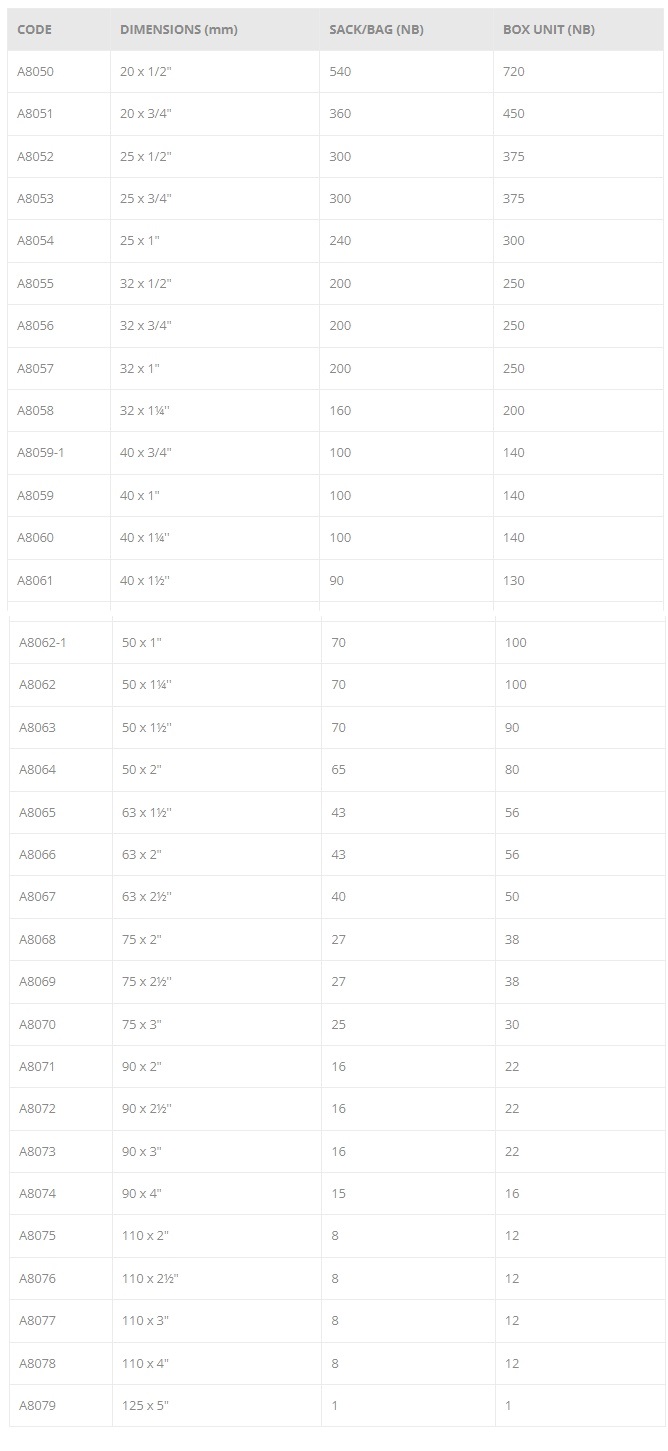Screen dimensions: 668x1451
Task: Select product code A8079
Action: [37, 1406]
